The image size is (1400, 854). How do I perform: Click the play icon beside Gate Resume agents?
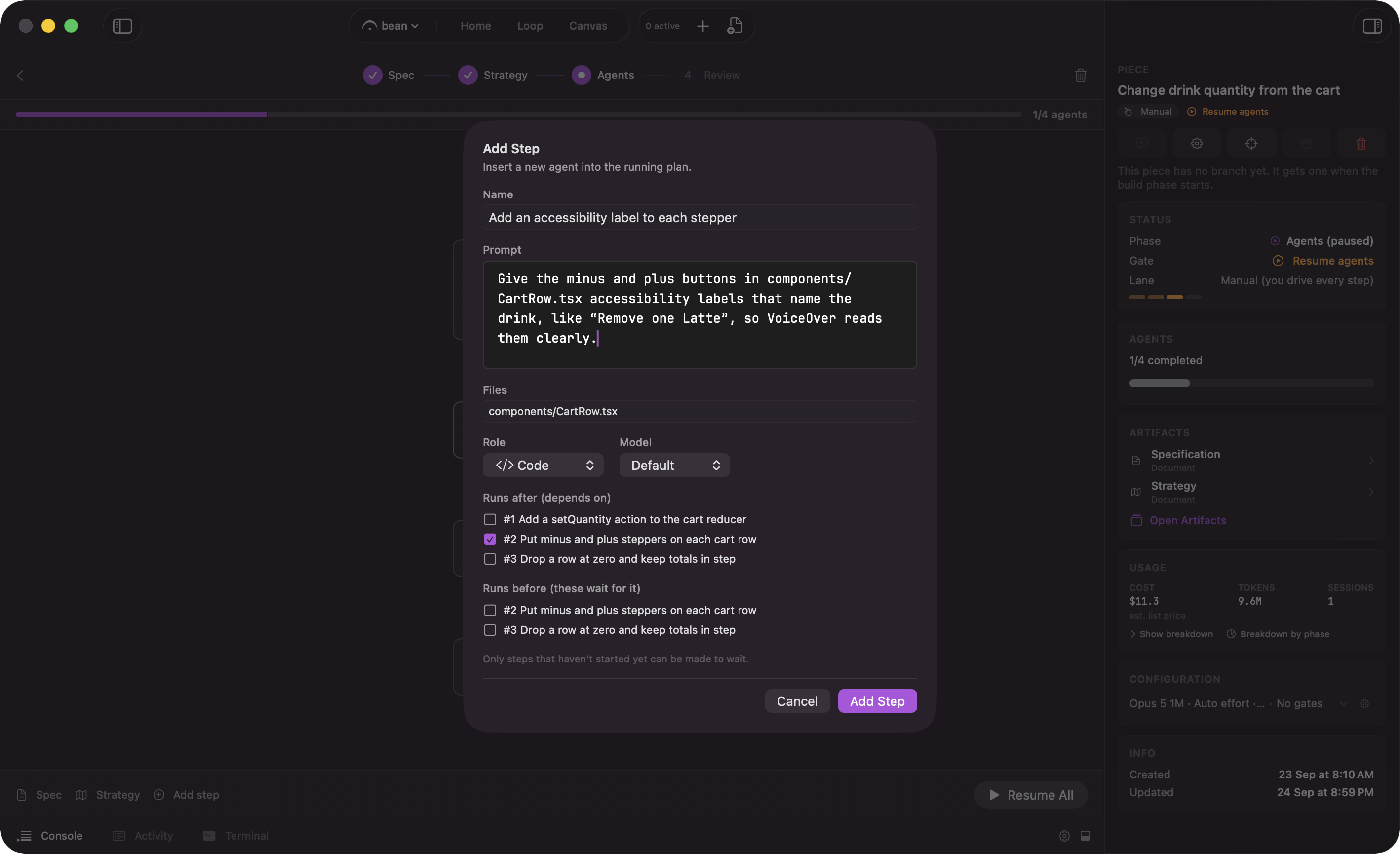click(x=1278, y=260)
